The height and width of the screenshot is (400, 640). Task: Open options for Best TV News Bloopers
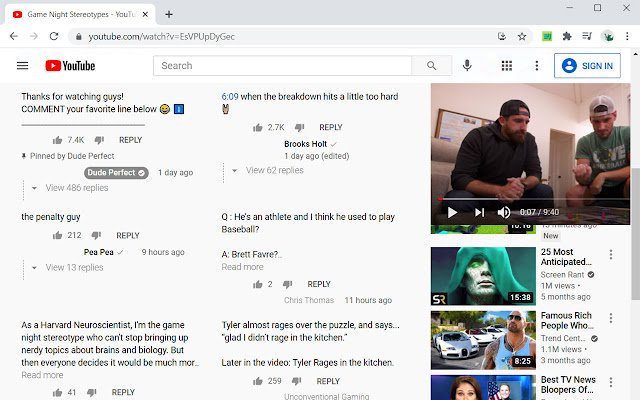[x=611, y=382]
